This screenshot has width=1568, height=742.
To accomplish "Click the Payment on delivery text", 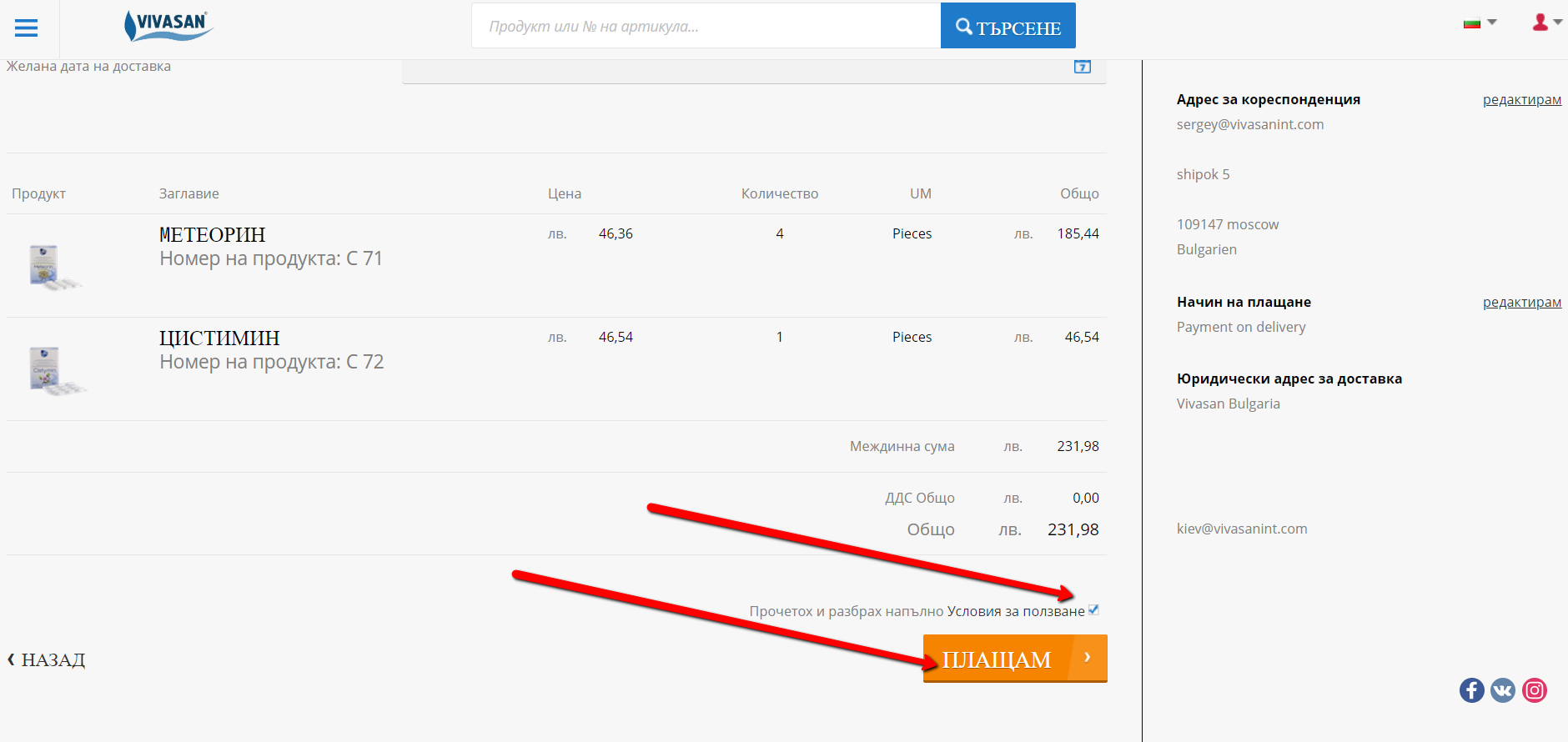I will [1241, 328].
